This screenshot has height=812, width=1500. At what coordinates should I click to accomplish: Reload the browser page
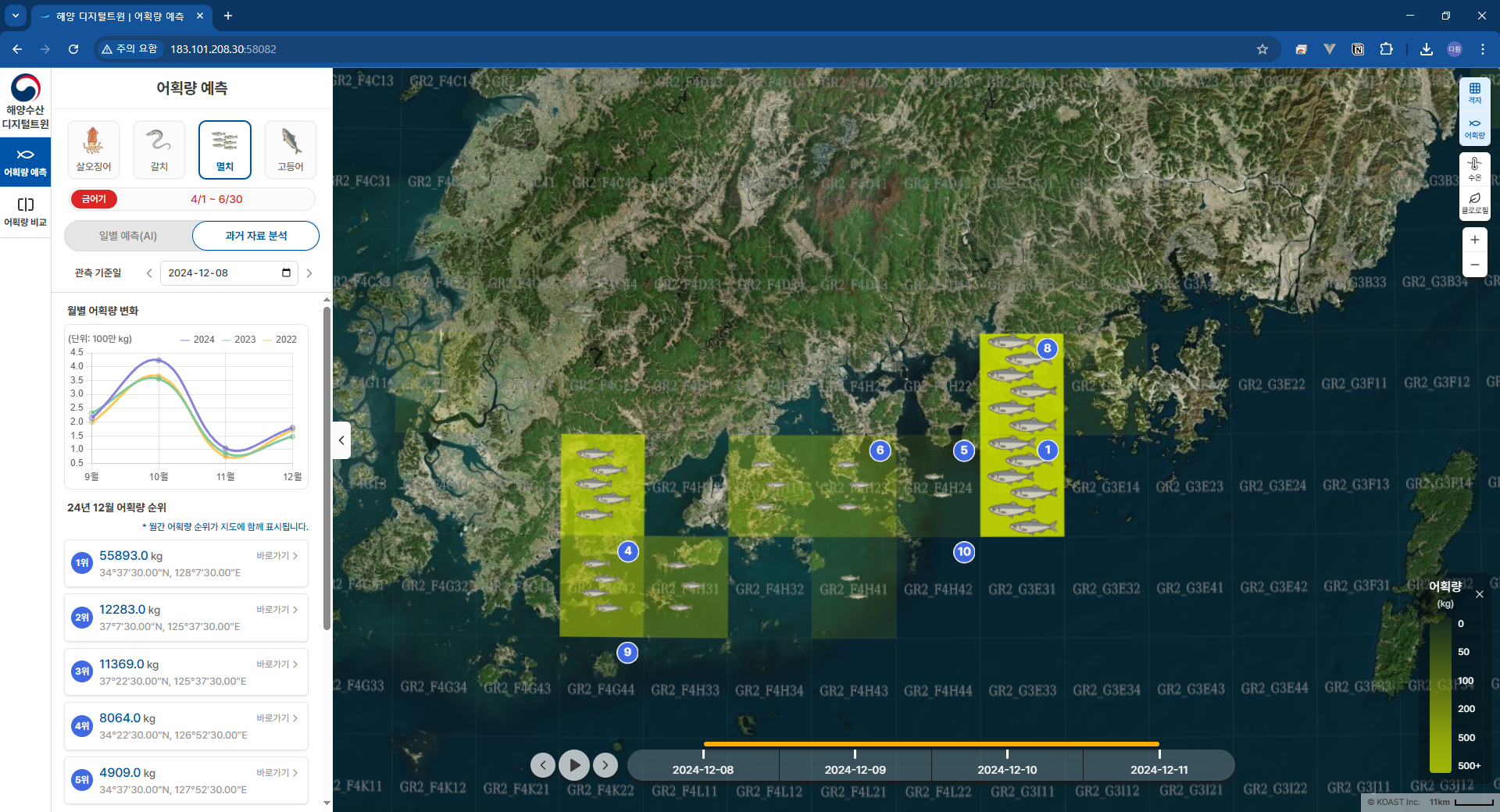(x=73, y=49)
